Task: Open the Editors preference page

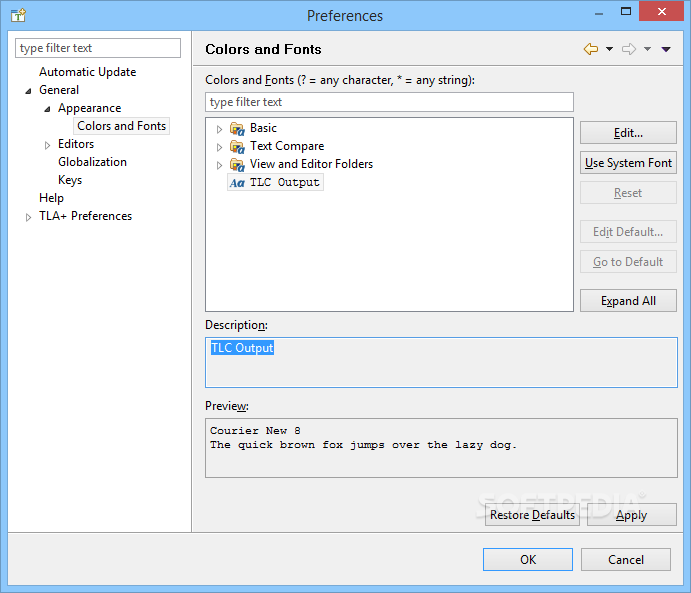Action: point(76,144)
